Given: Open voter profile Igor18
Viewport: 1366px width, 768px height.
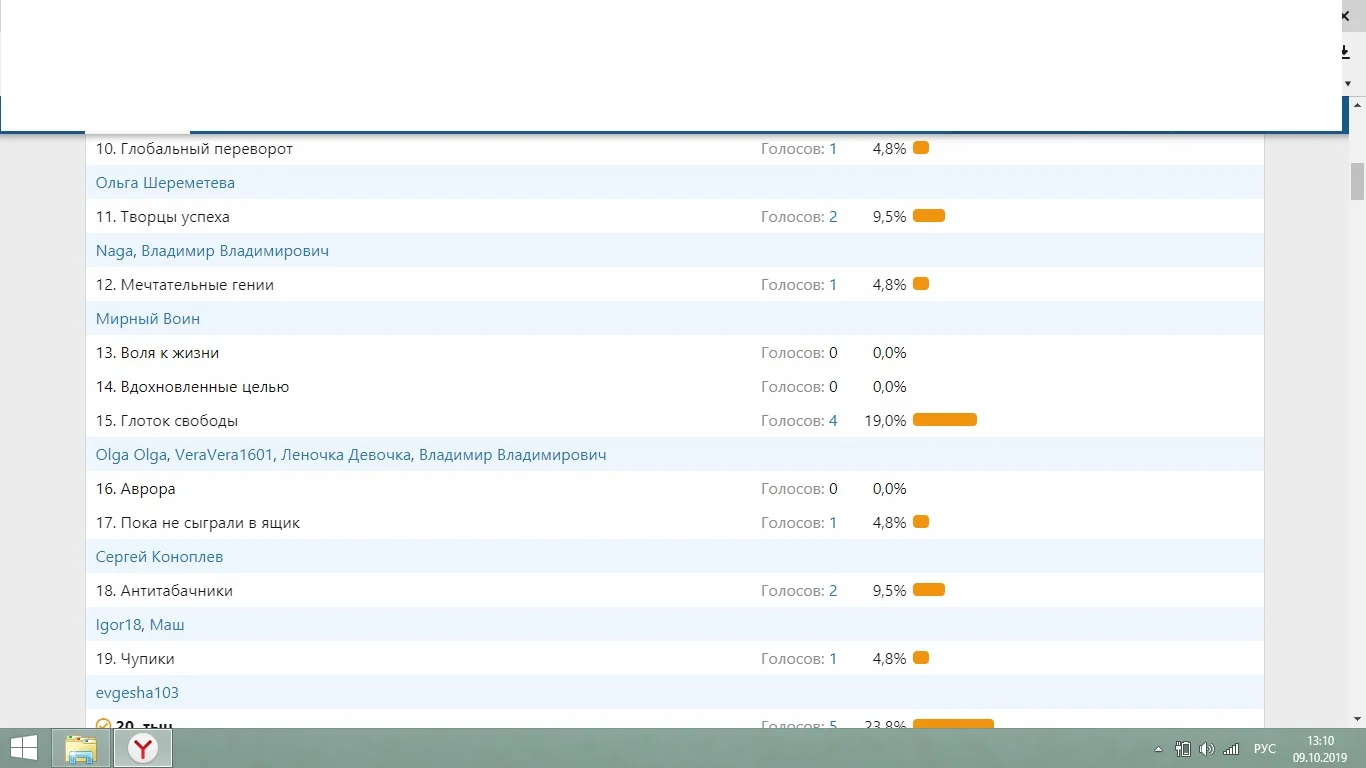Looking at the screenshot, I should [119, 625].
